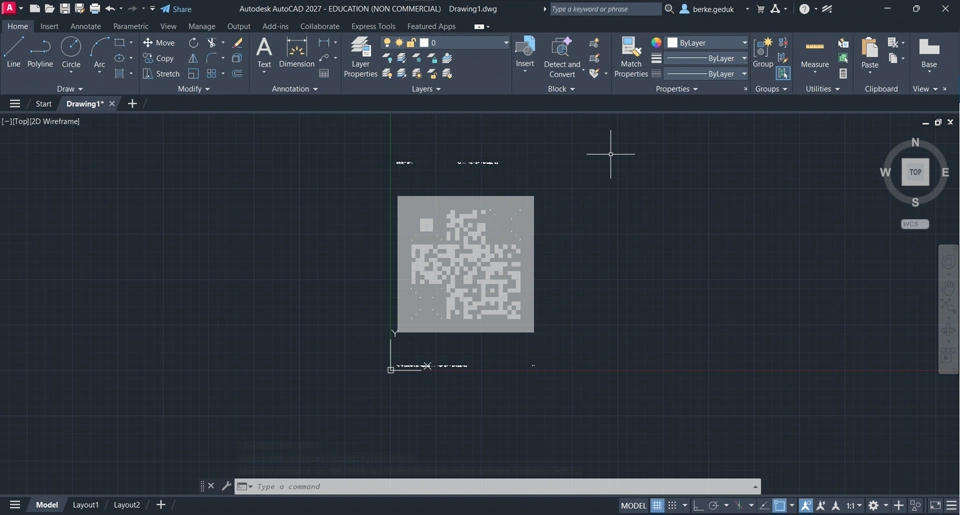Expand the Draw panel dropdown
Screen dimensions: 960x515
pos(69,89)
